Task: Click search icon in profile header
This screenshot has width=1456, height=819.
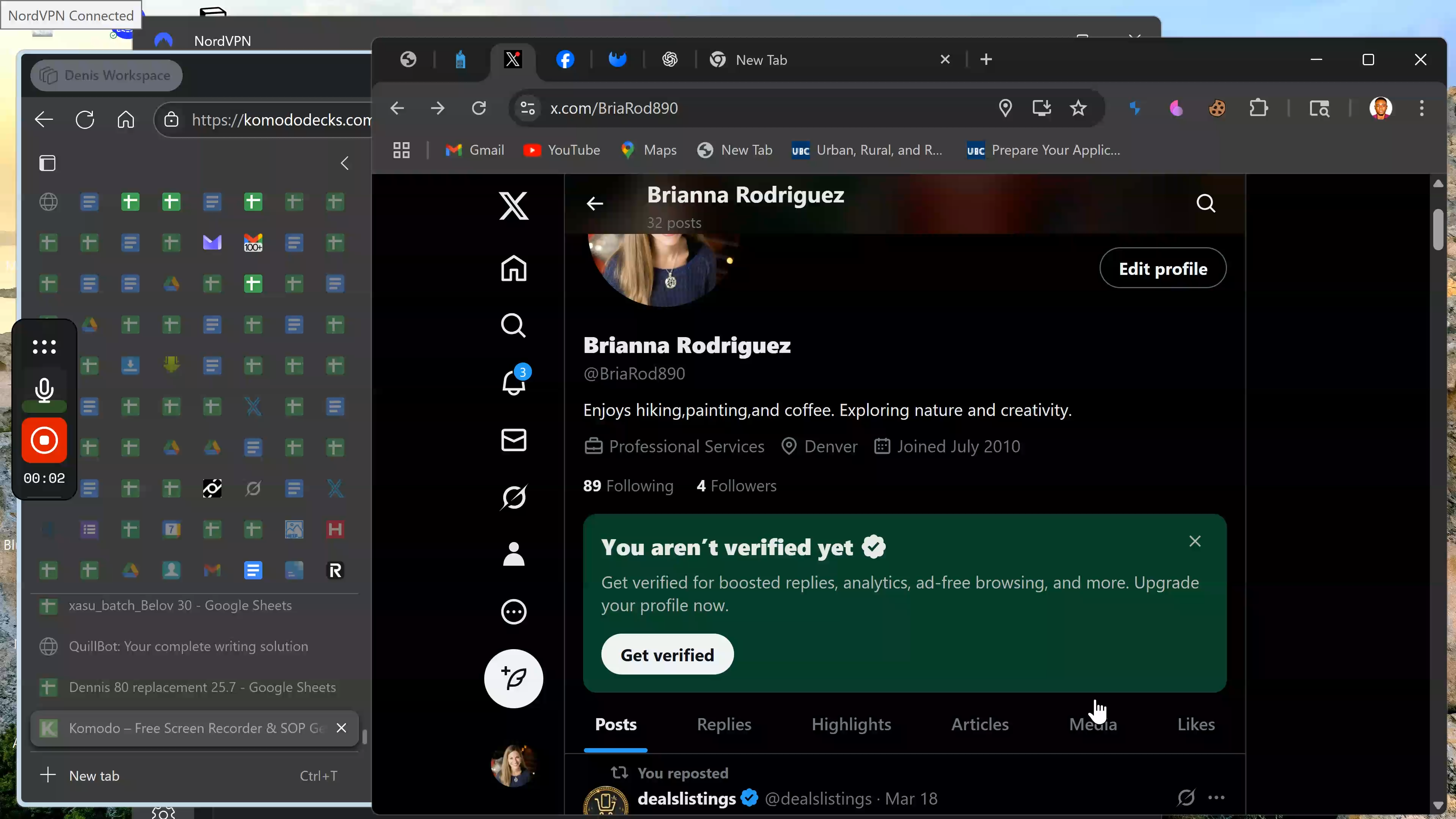Action: (1205, 204)
